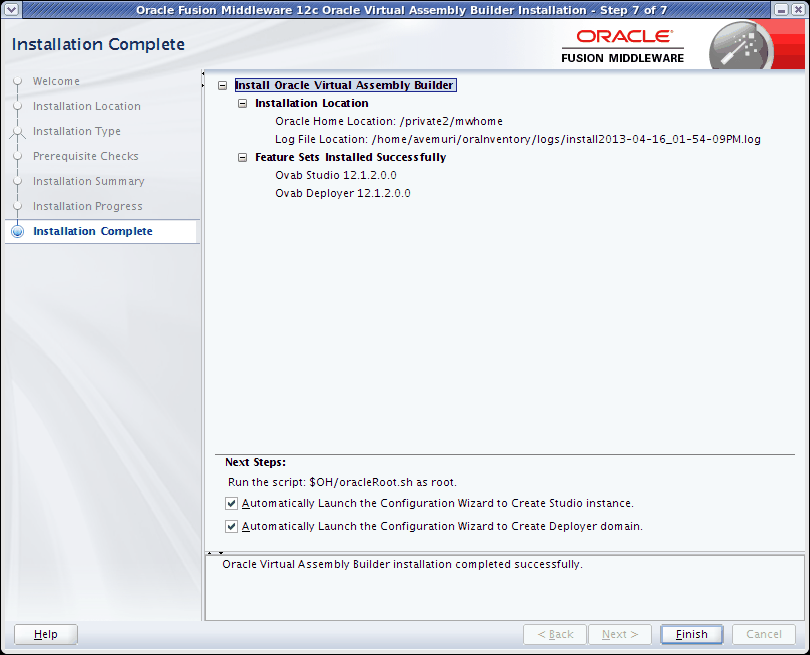Close the installer window
Viewport: 810px width, 655px height.
[798, 9]
